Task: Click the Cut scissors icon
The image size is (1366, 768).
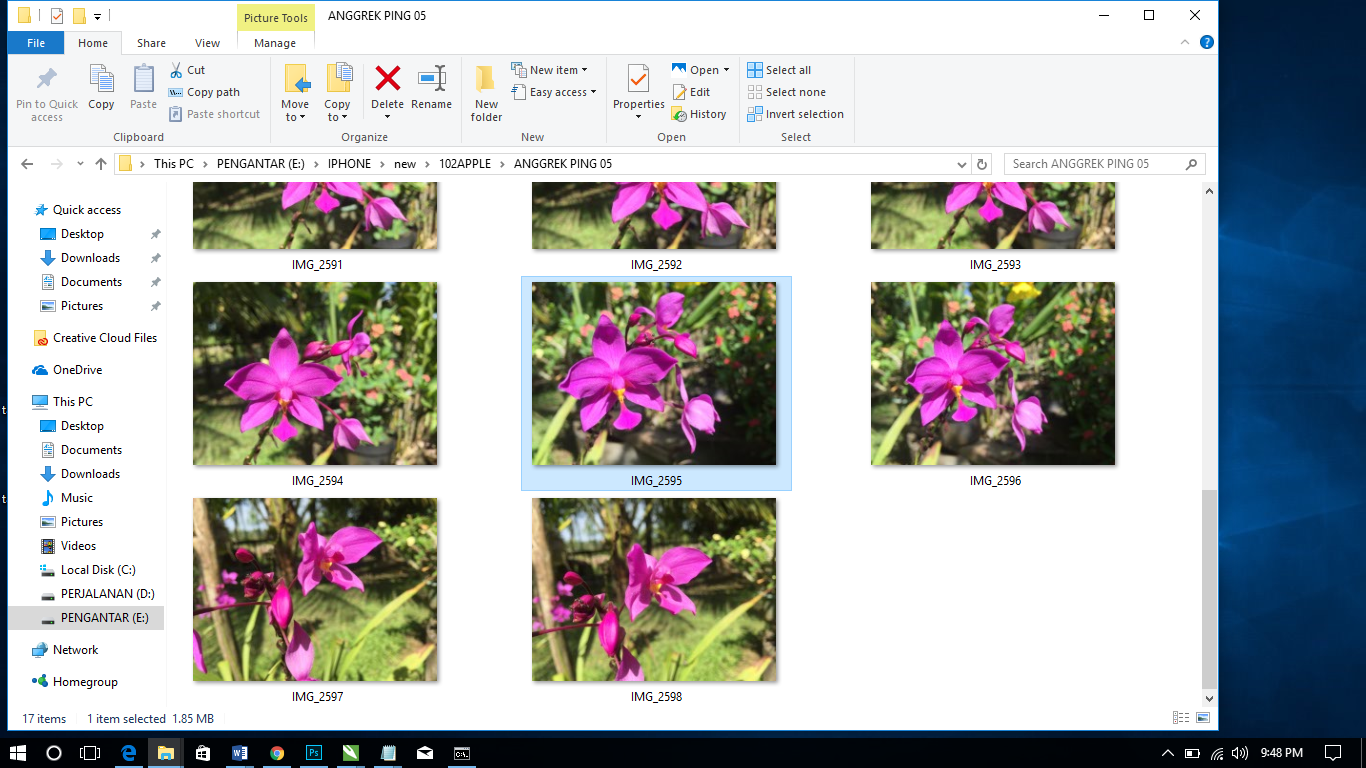Action: click(176, 70)
